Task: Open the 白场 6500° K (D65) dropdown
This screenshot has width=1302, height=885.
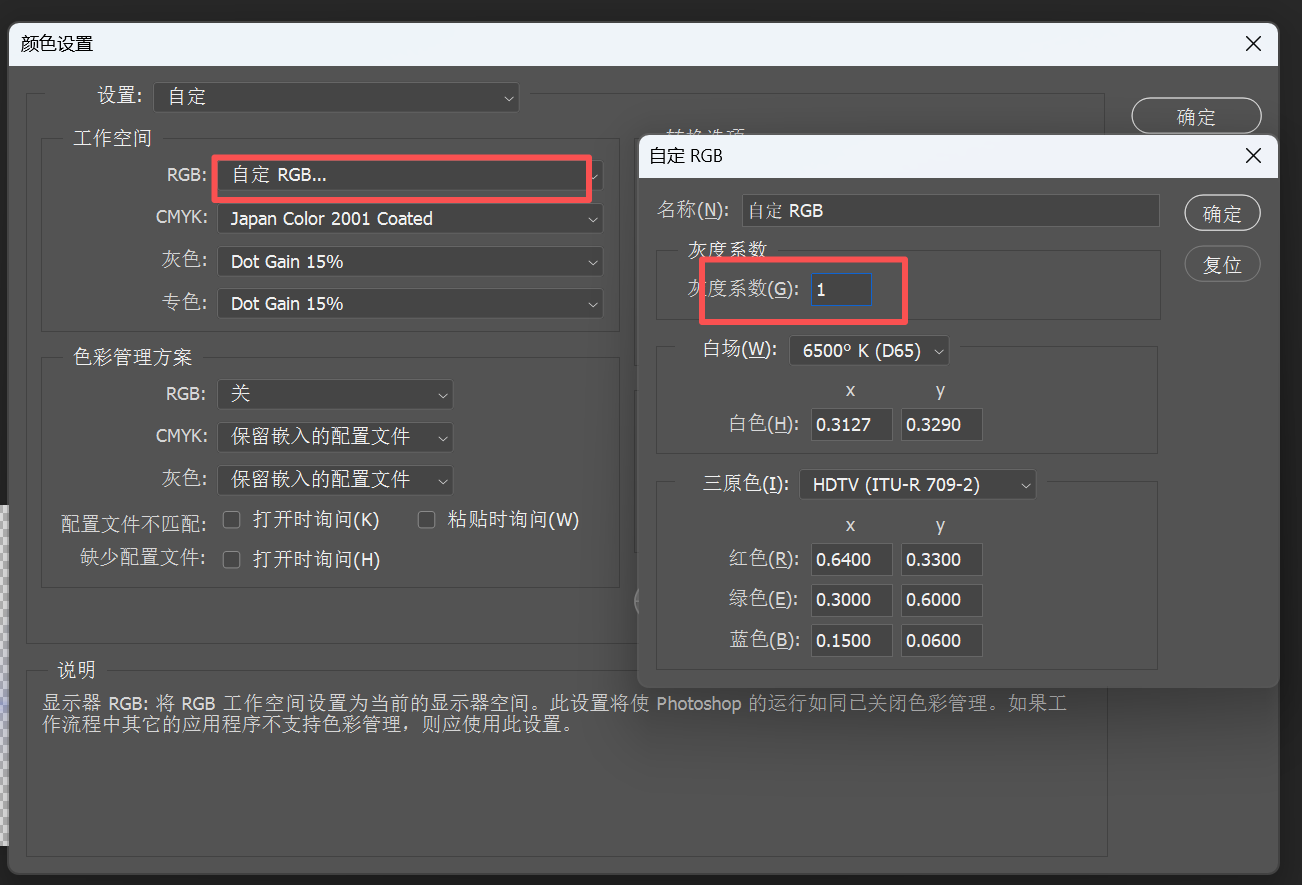Action: pyautogui.click(x=868, y=351)
